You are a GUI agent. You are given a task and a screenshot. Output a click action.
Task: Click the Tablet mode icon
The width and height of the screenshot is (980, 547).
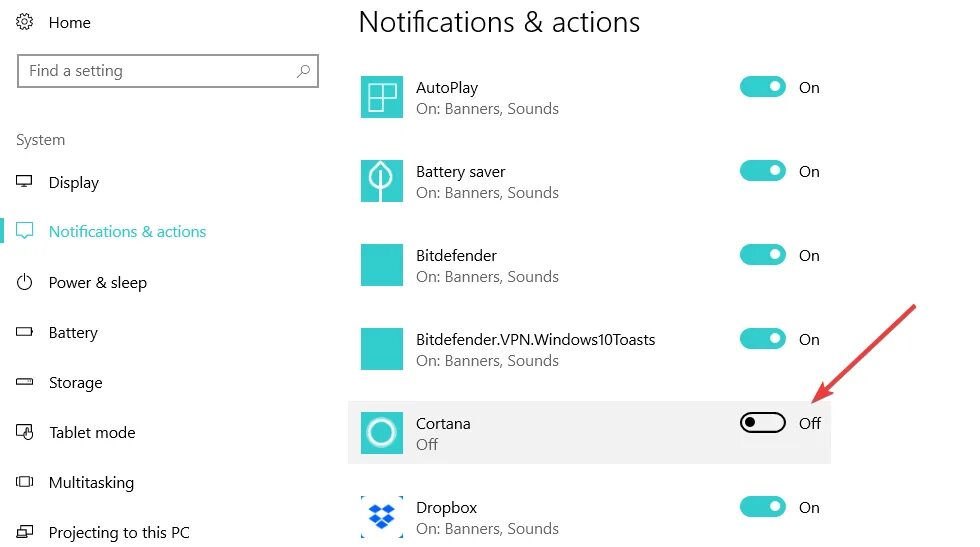pos(24,432)
